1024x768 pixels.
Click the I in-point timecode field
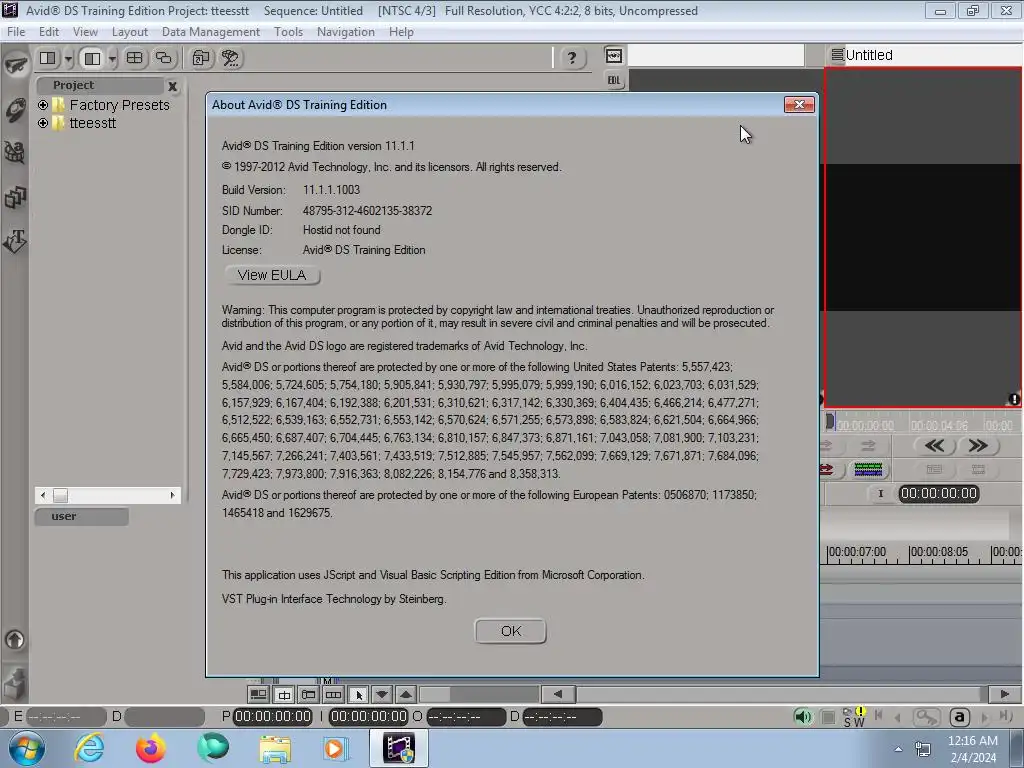369,716
